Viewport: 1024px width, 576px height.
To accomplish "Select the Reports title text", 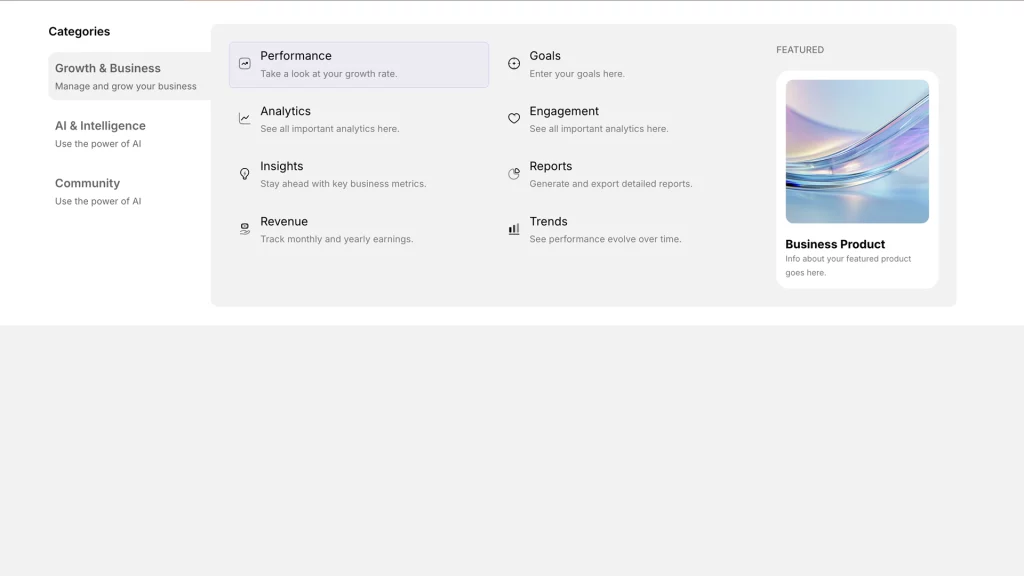I will tap(551, 166).
